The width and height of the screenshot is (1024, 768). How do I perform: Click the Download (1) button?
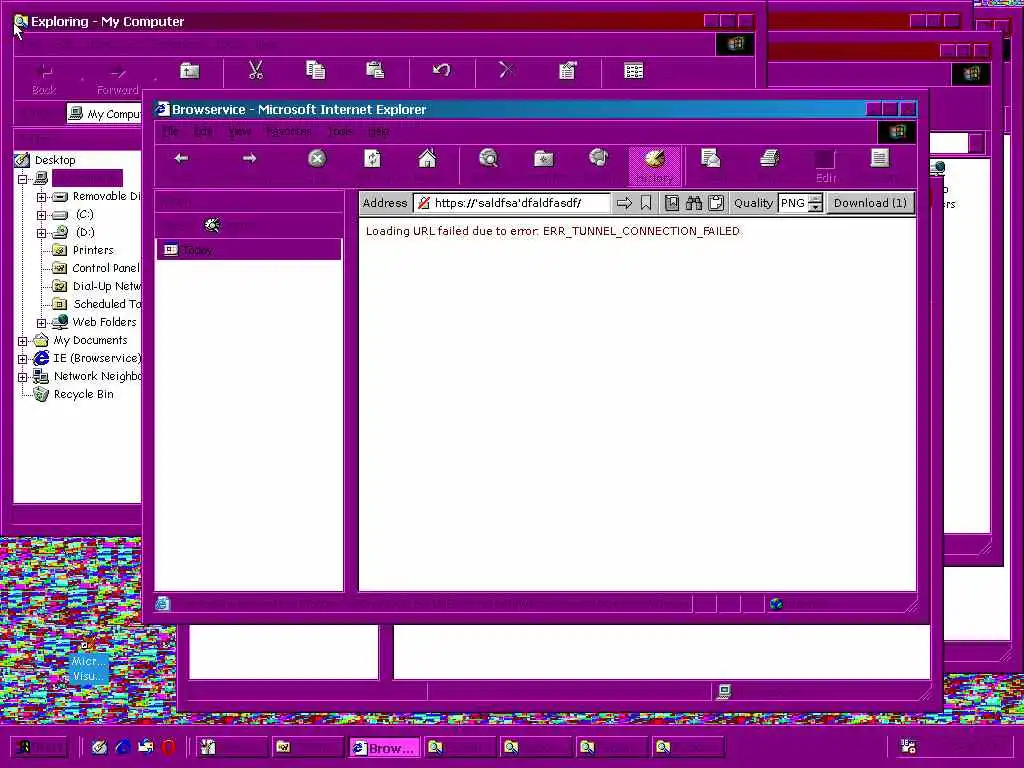pyautogui.click(x=870, y=203)
